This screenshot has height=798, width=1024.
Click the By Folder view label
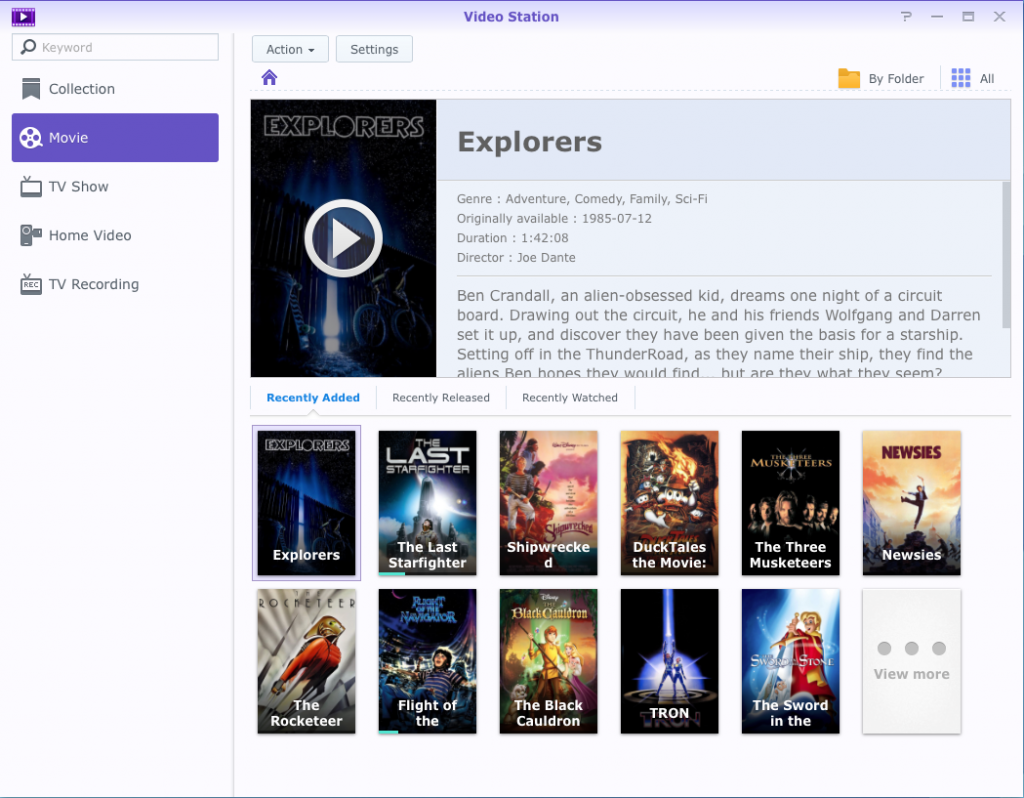coord(896,79)
